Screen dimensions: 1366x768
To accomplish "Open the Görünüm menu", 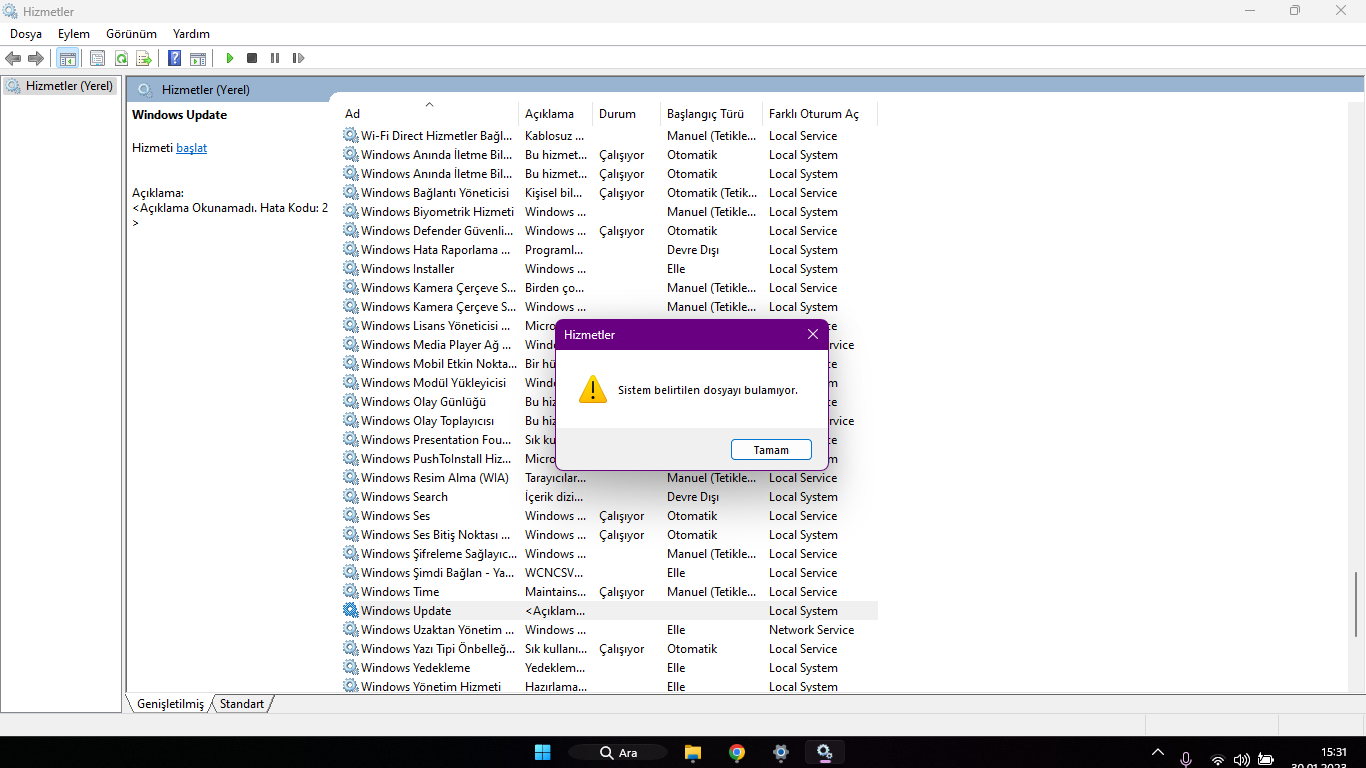I will click(131, 34).
